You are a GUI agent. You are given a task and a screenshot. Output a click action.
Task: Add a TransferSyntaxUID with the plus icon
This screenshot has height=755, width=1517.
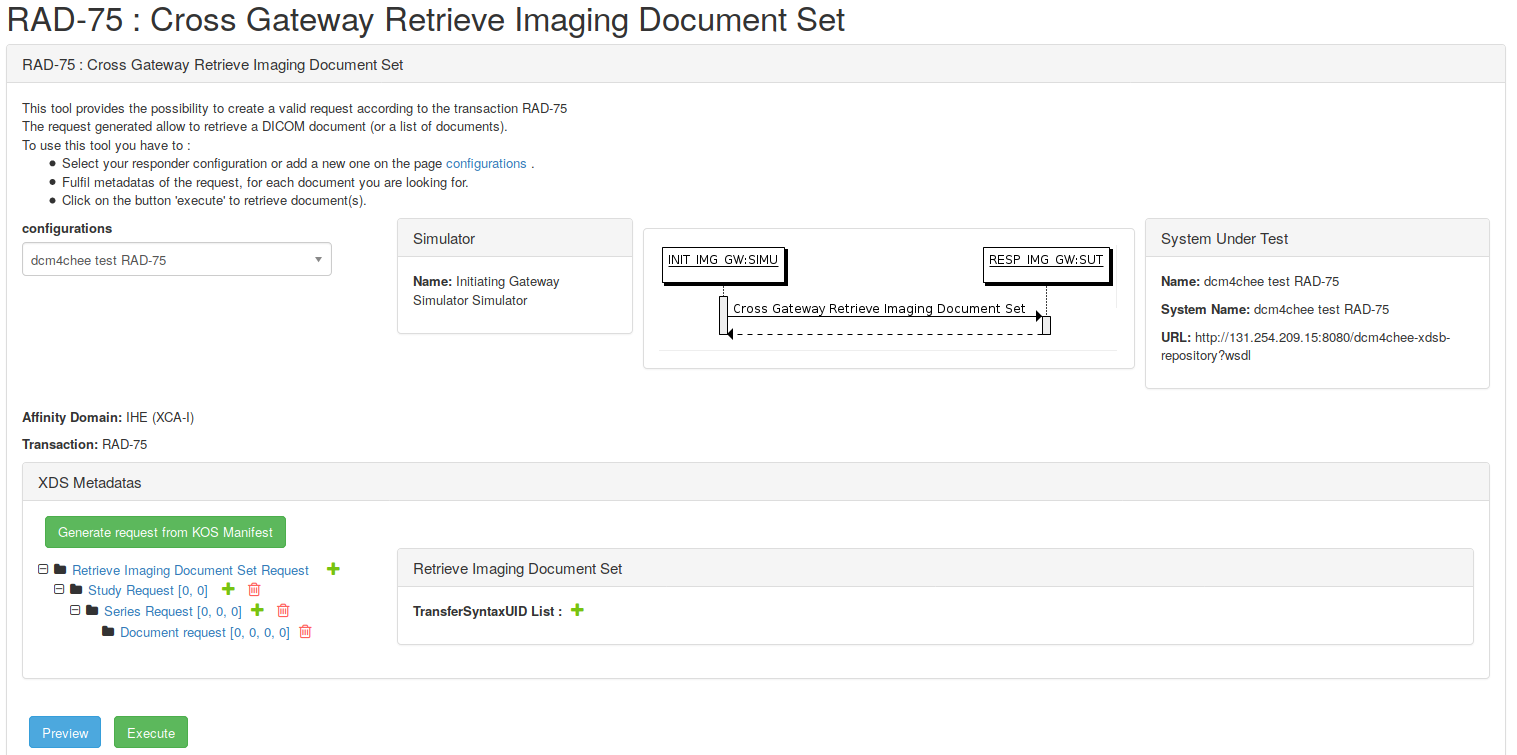577,610
